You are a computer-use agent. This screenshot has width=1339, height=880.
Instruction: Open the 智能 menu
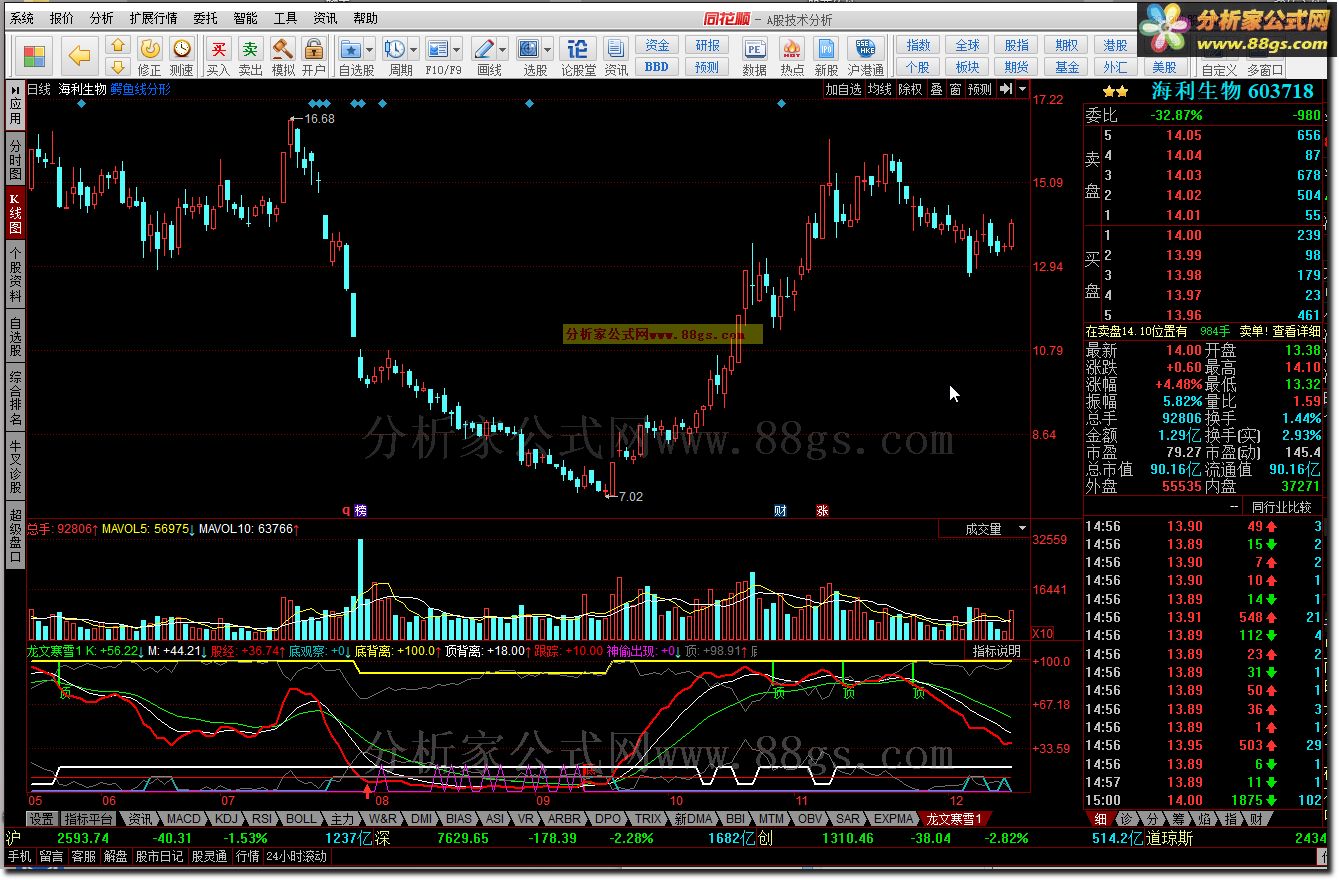pyautogui.click(x=245, y=19)
